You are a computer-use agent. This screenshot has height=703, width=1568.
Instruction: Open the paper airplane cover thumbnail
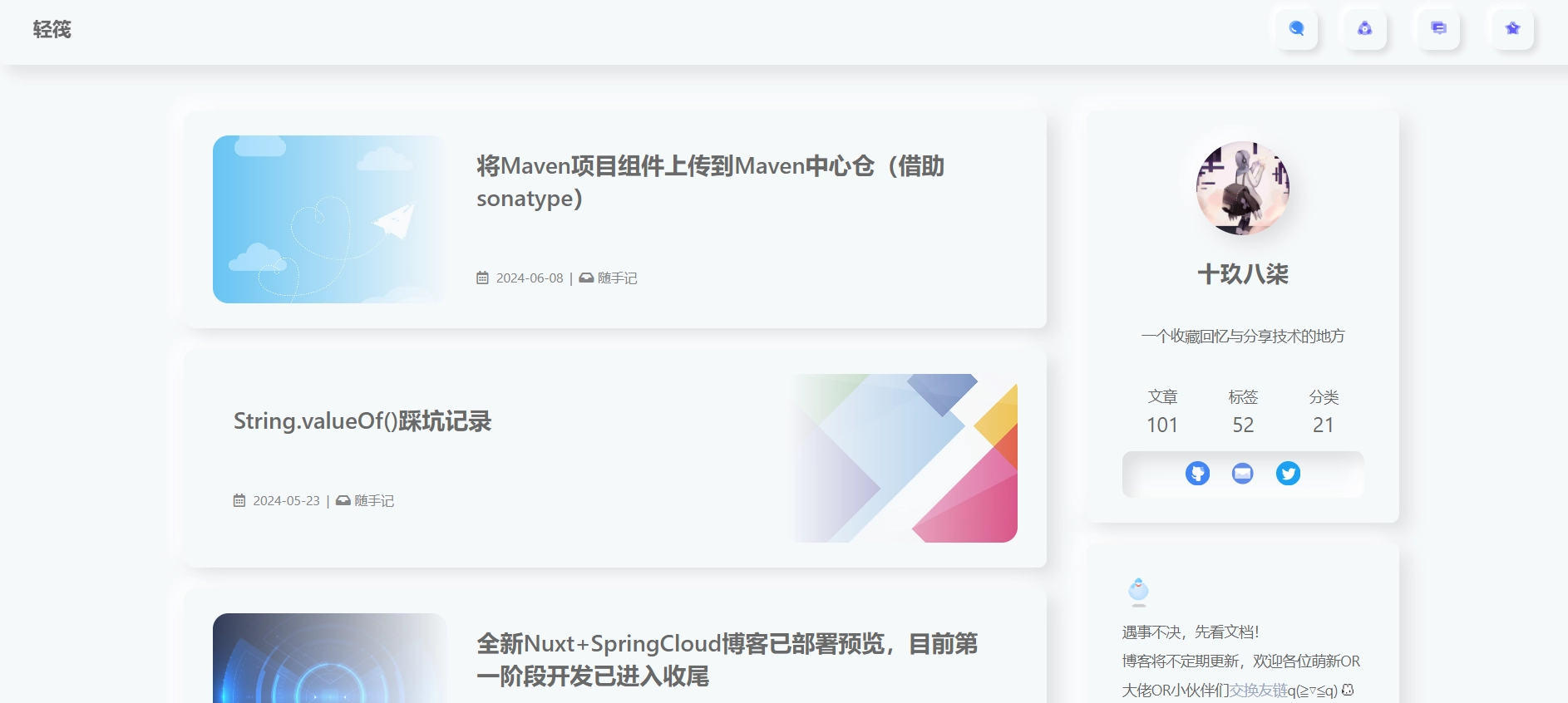[329, 219]
